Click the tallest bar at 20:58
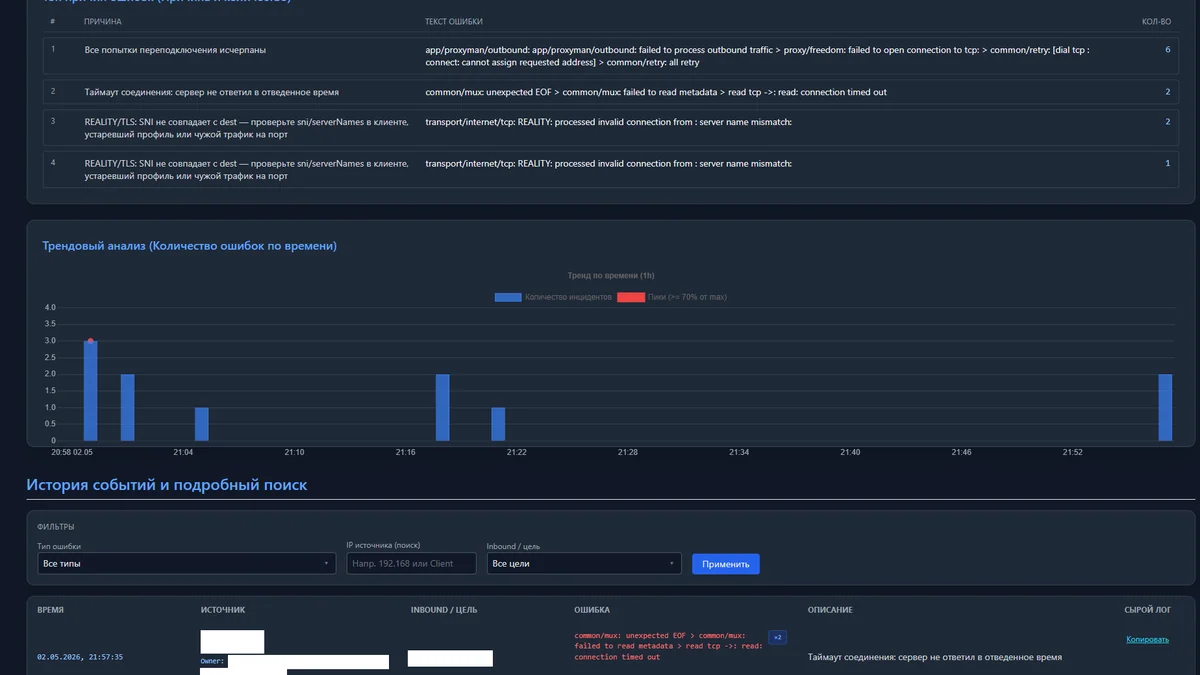Image resolution: width=1200 pixels, height=675 pixels. pyautogui.click(x=90, y=391)
